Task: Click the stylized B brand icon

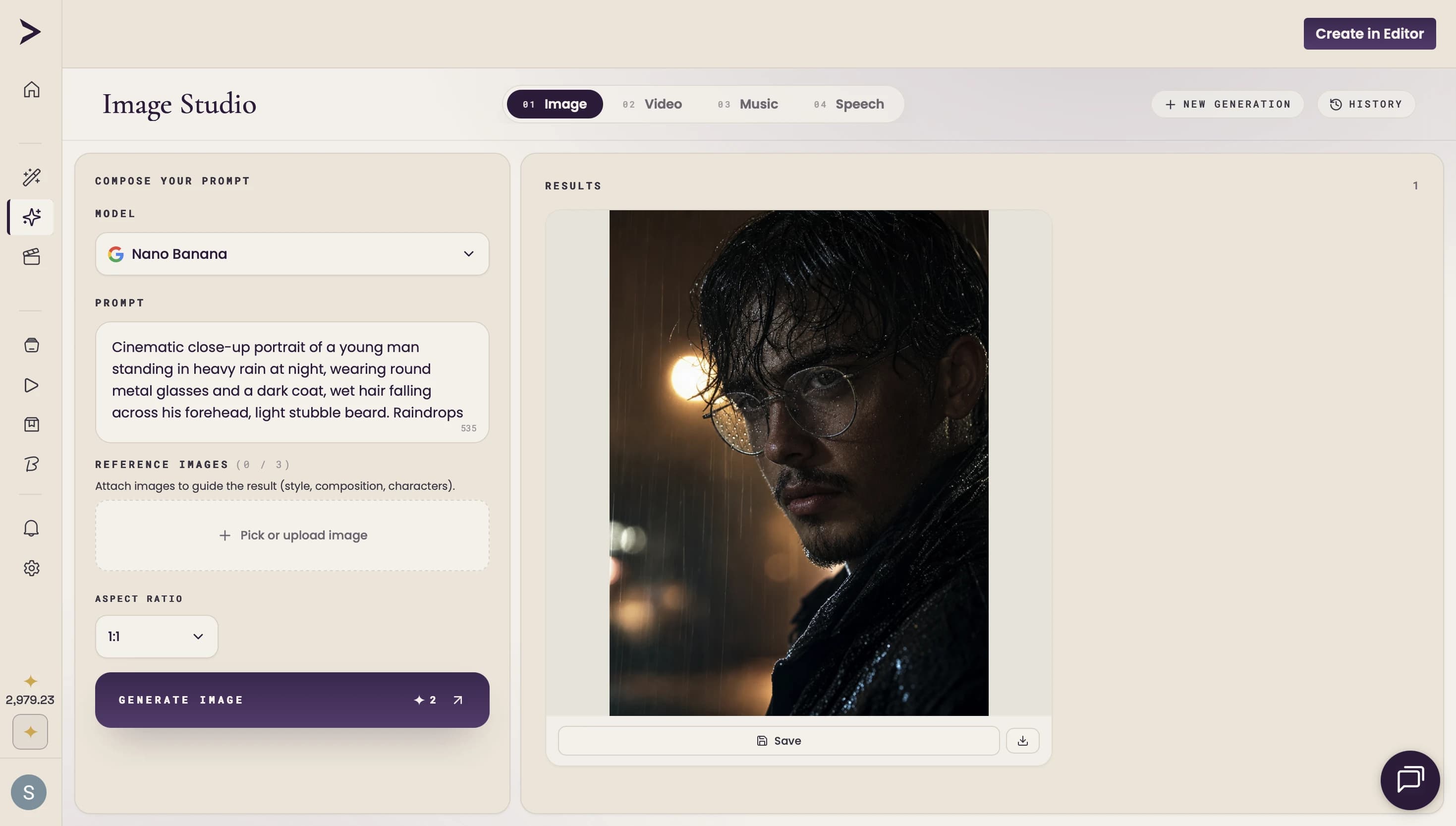Action: point(31,464)
